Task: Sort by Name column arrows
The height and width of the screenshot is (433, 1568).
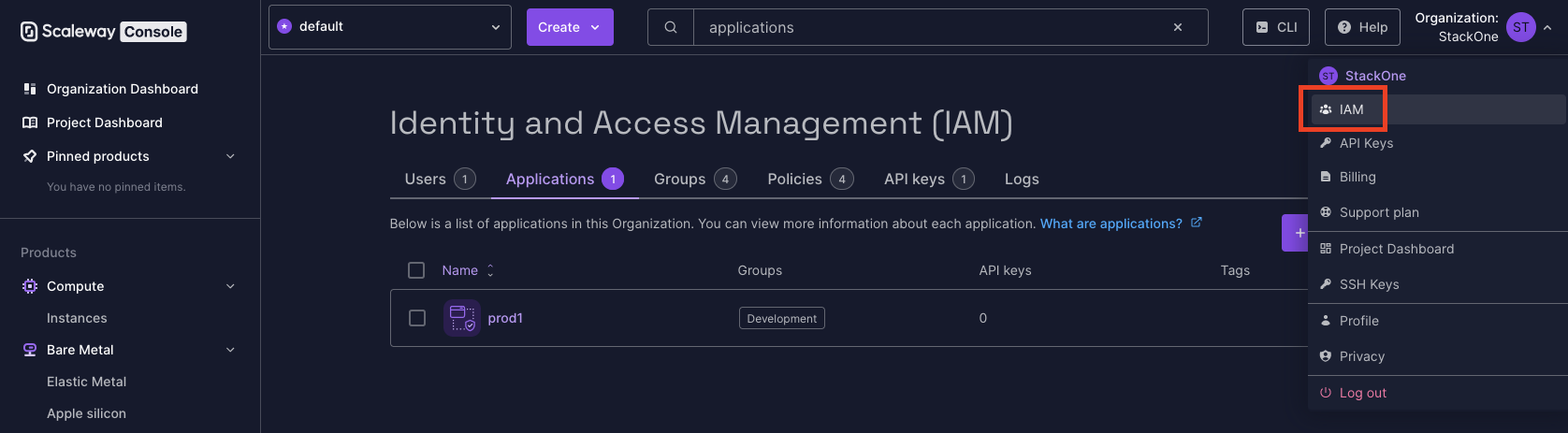Action: 490,270
